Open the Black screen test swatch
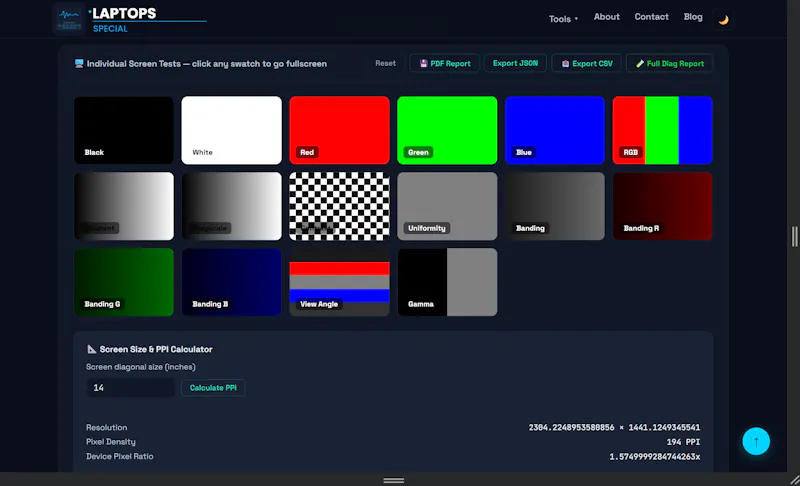Screen dimensions: 800x486 (124, 130)
